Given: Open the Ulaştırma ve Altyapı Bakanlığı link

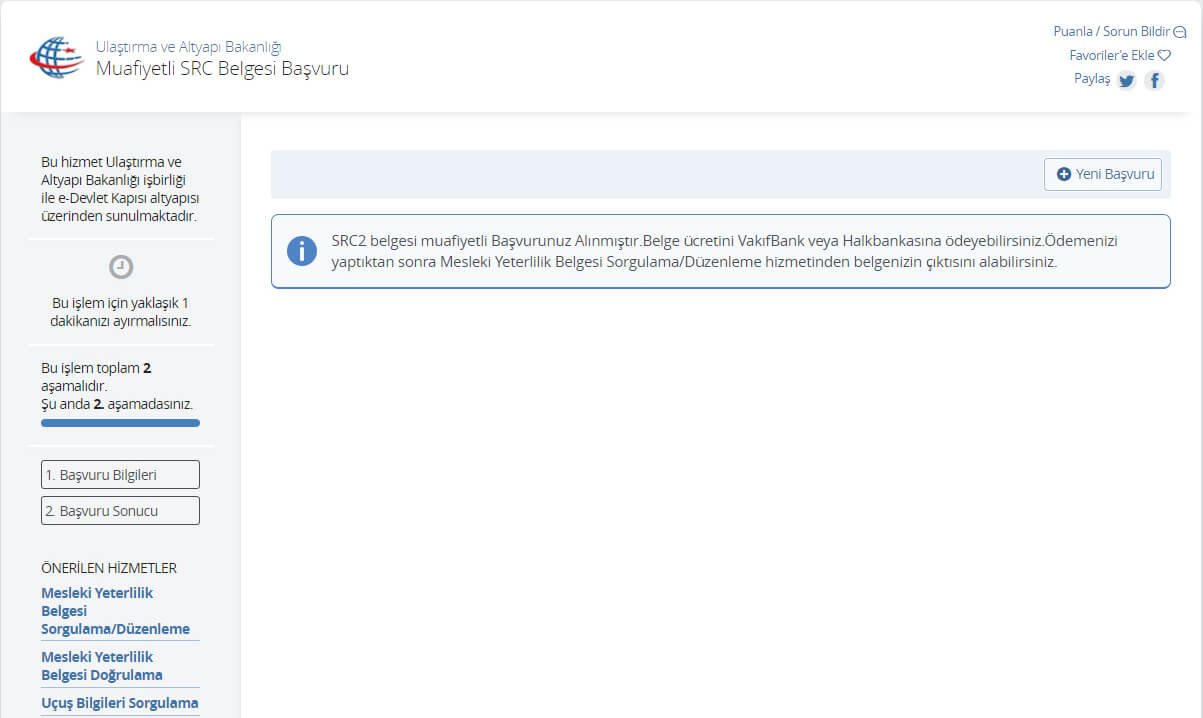Looking at the screenshot, I should 188,46.
